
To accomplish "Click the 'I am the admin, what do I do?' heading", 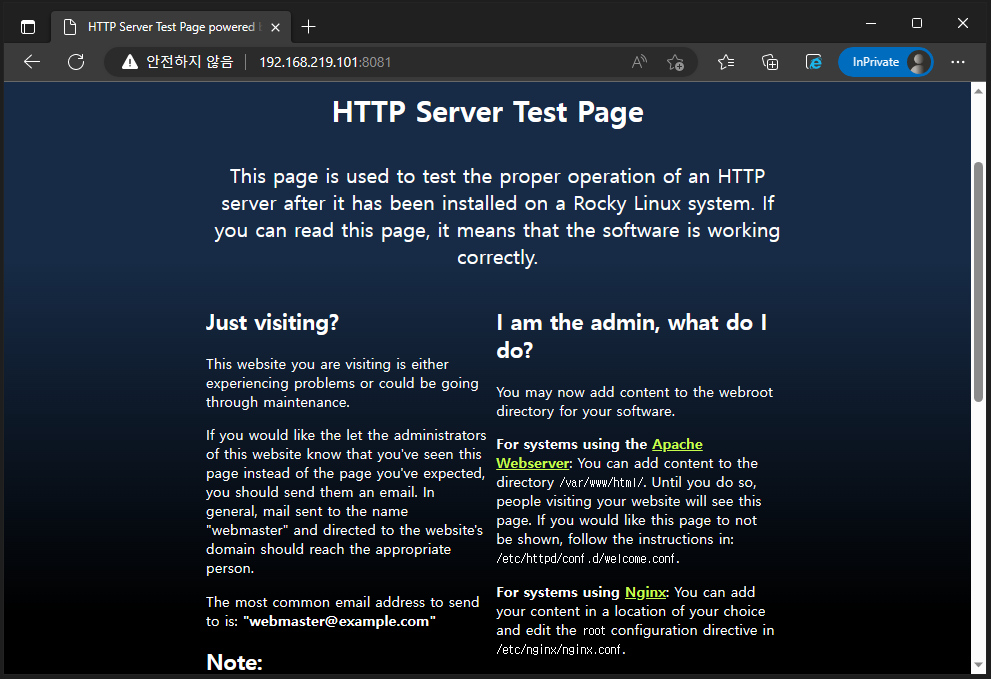I will point(631,336).
